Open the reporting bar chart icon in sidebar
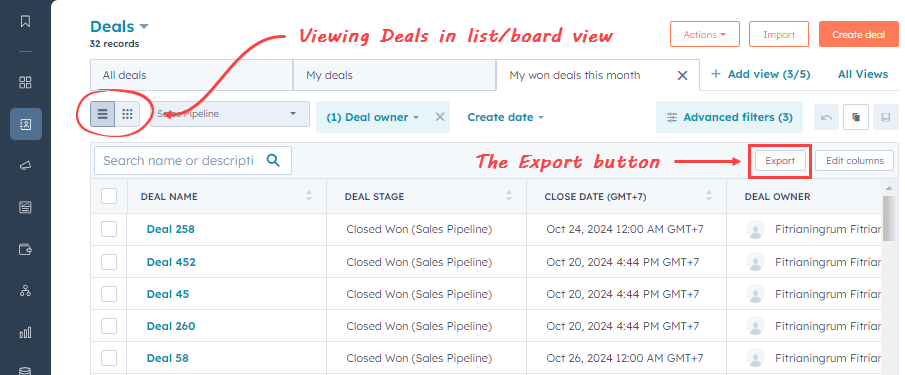This screenshot has width=905, height=375. (x=25, y=333)
